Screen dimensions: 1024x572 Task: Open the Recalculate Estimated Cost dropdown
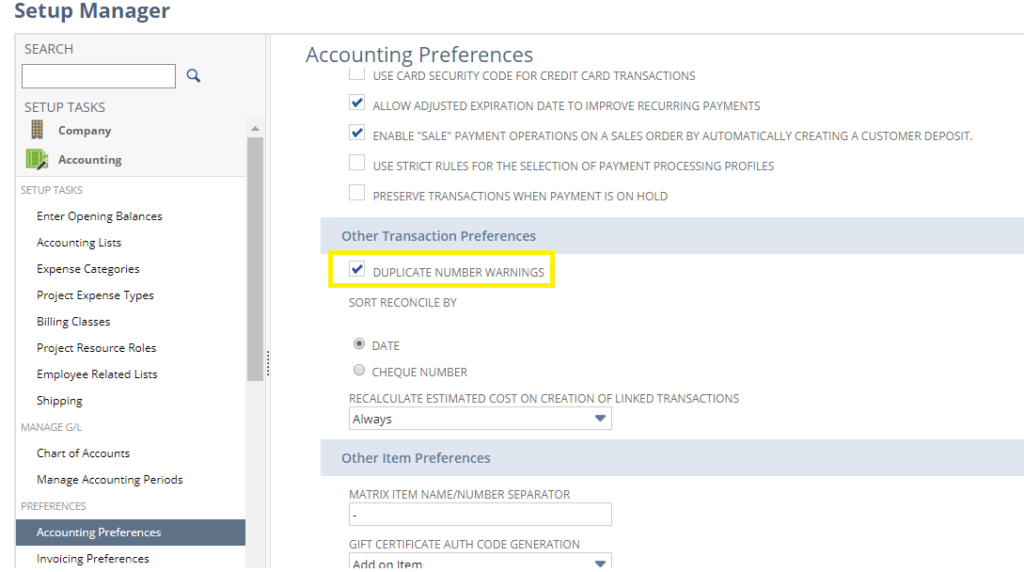tap(480, 419)
